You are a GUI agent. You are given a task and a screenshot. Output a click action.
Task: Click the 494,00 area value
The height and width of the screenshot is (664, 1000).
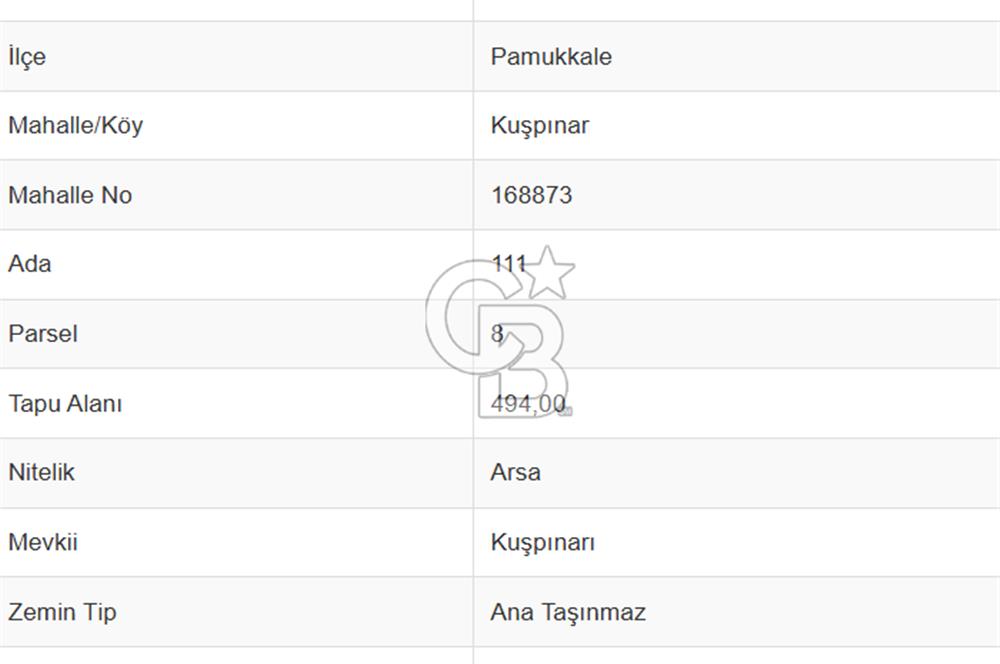(528, 404)
